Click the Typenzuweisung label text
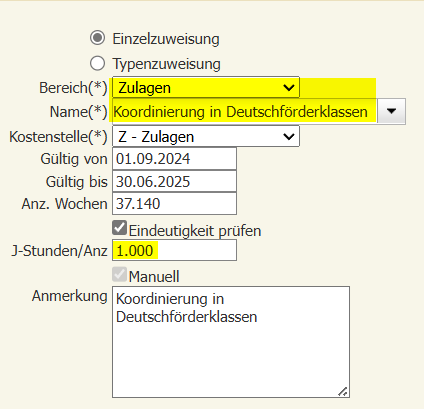 click(166, 64)
